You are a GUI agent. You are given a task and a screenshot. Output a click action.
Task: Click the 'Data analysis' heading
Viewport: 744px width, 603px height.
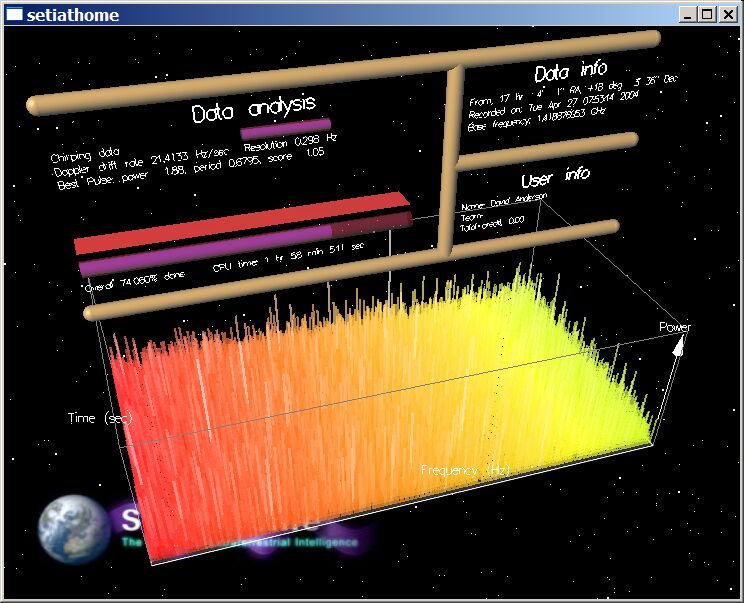click(x=254, y=109)
